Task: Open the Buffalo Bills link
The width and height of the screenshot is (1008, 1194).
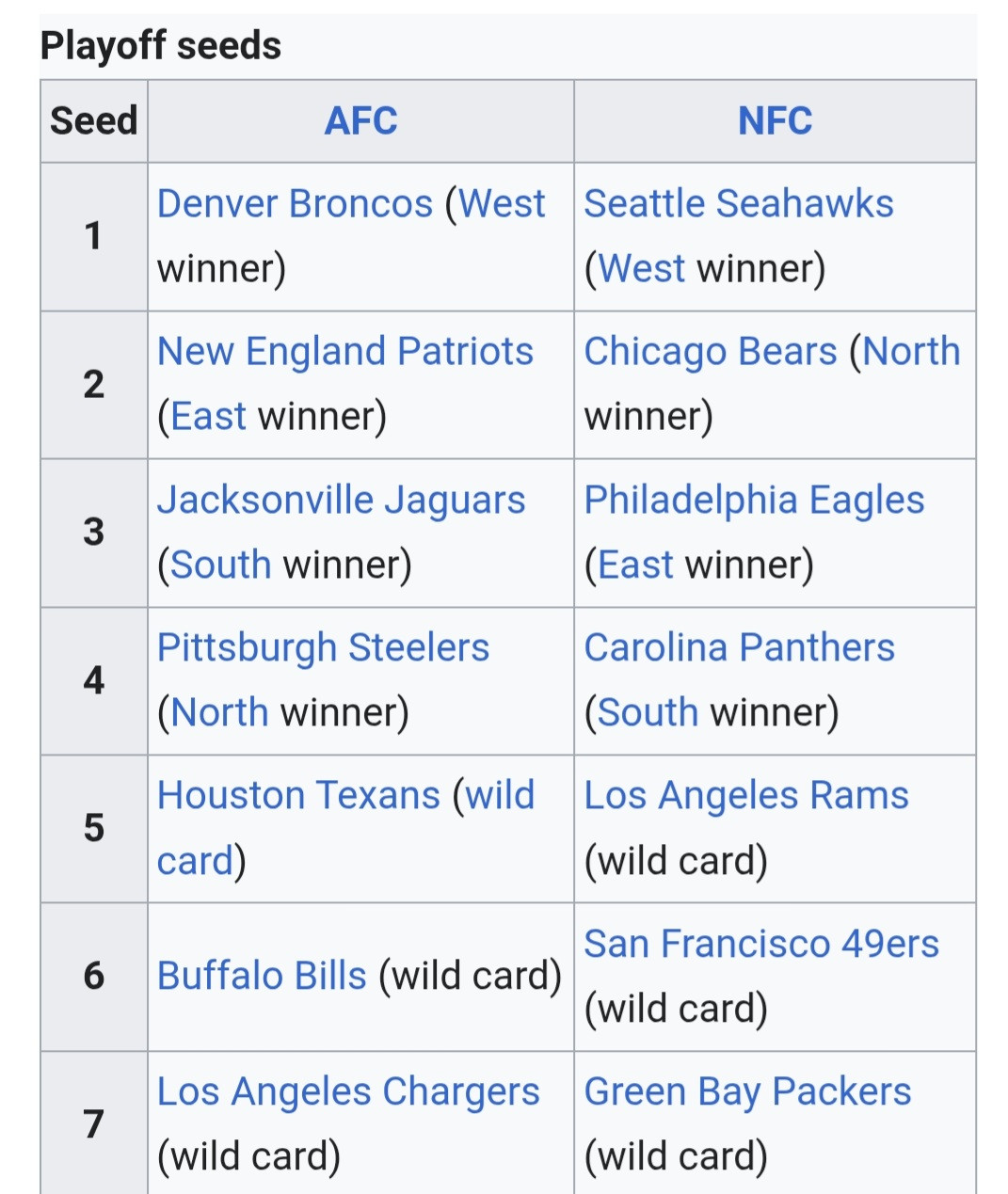Action: (262, 977)
